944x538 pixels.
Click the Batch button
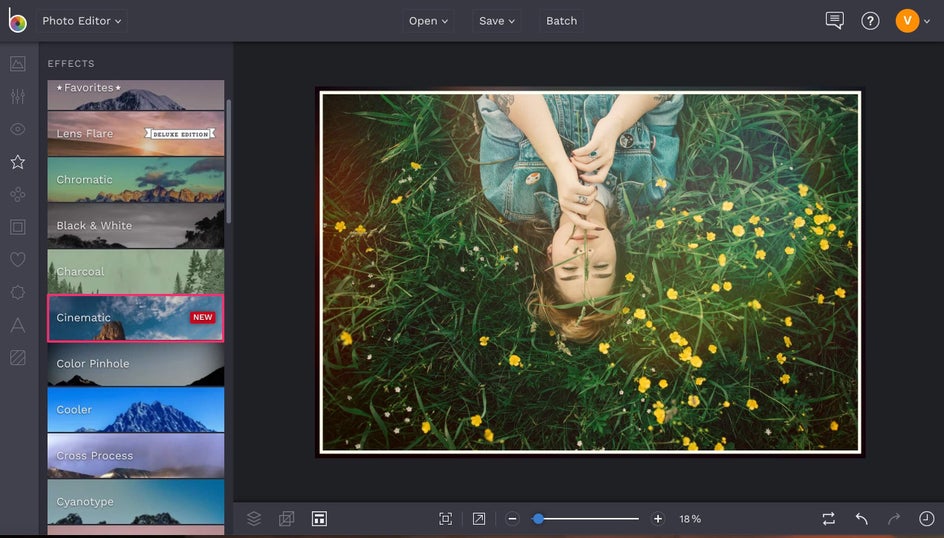point(561,21)
